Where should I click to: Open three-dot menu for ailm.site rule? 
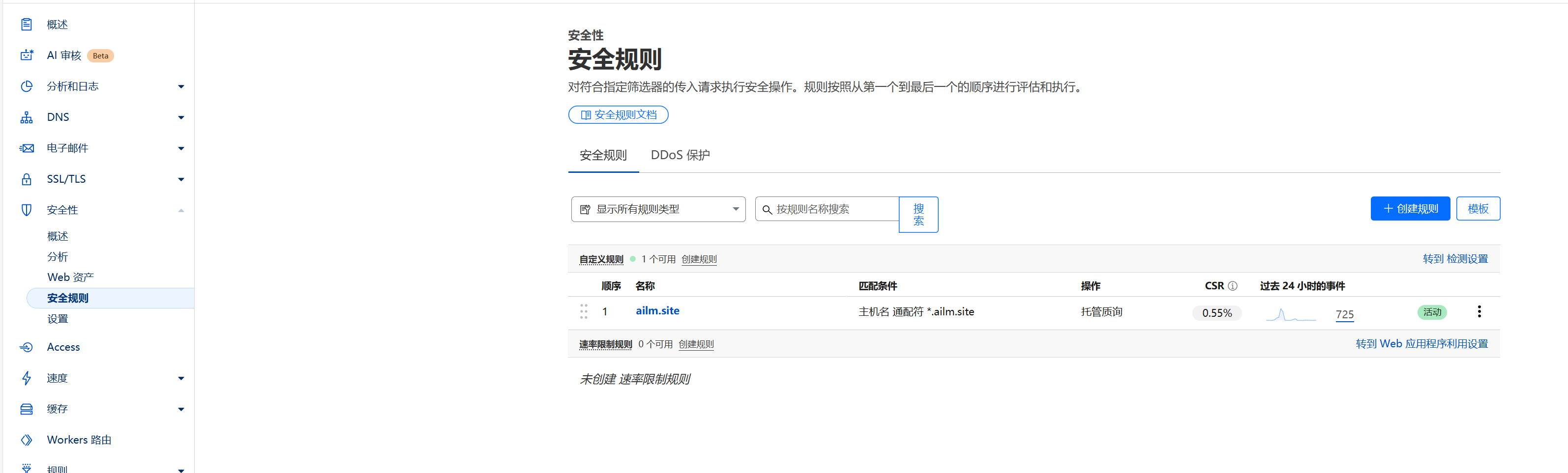click(1479, 312)
